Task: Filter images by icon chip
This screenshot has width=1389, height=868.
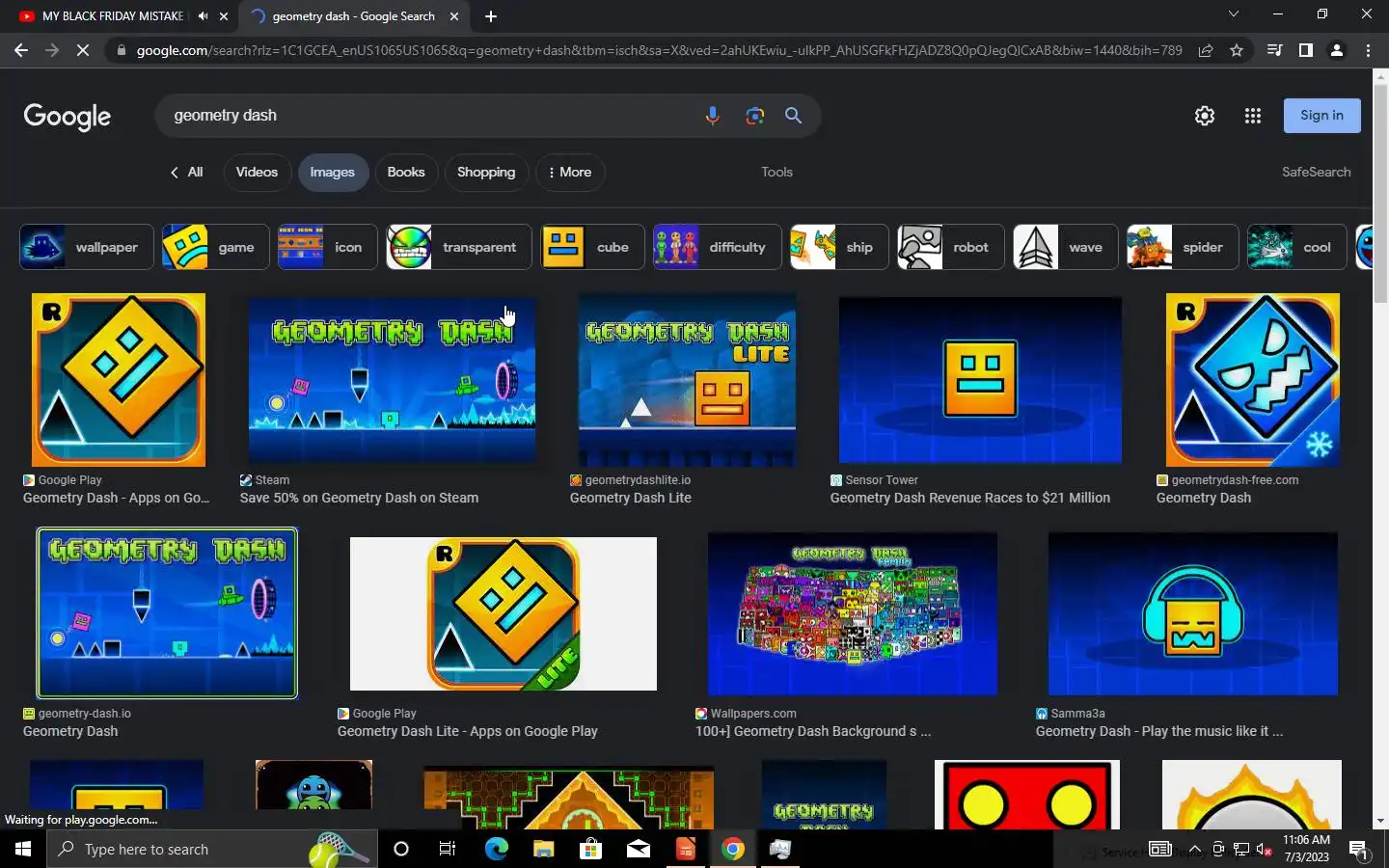Action: [x=327, y=247]
